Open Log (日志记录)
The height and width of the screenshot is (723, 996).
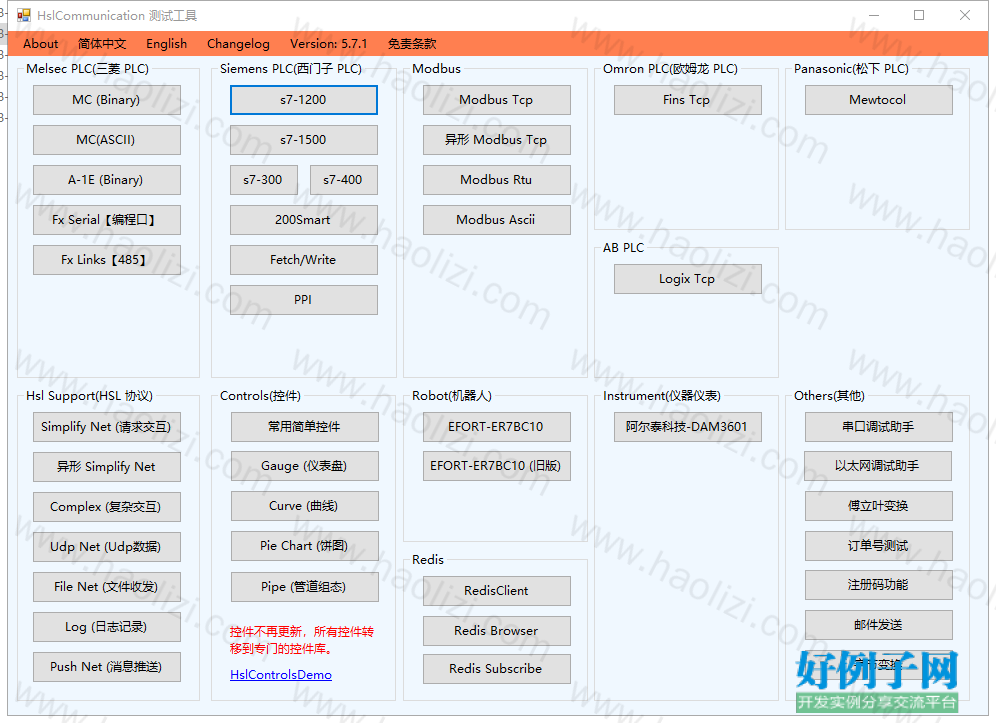point(107,627)
